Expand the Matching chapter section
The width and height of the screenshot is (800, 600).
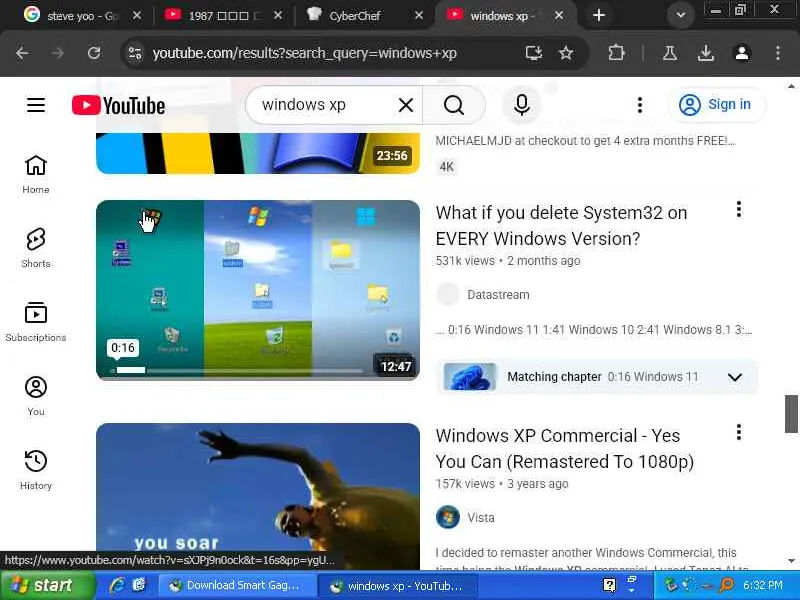point(734,377)
